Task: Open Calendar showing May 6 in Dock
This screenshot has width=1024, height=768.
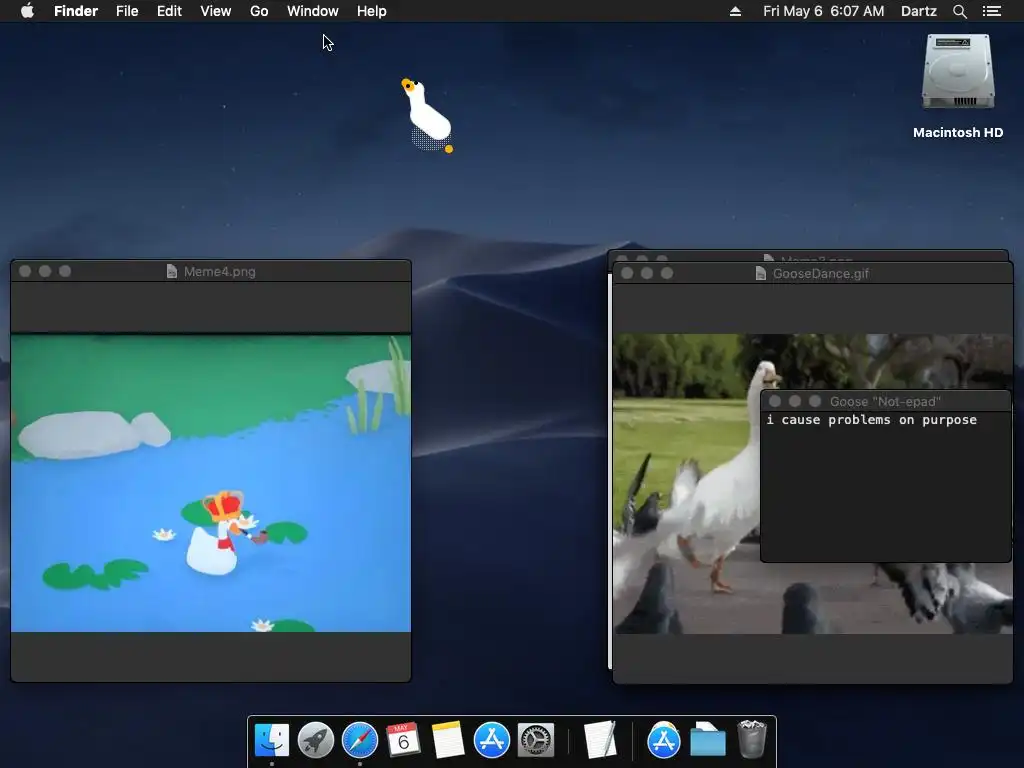Action: point(404,740)
